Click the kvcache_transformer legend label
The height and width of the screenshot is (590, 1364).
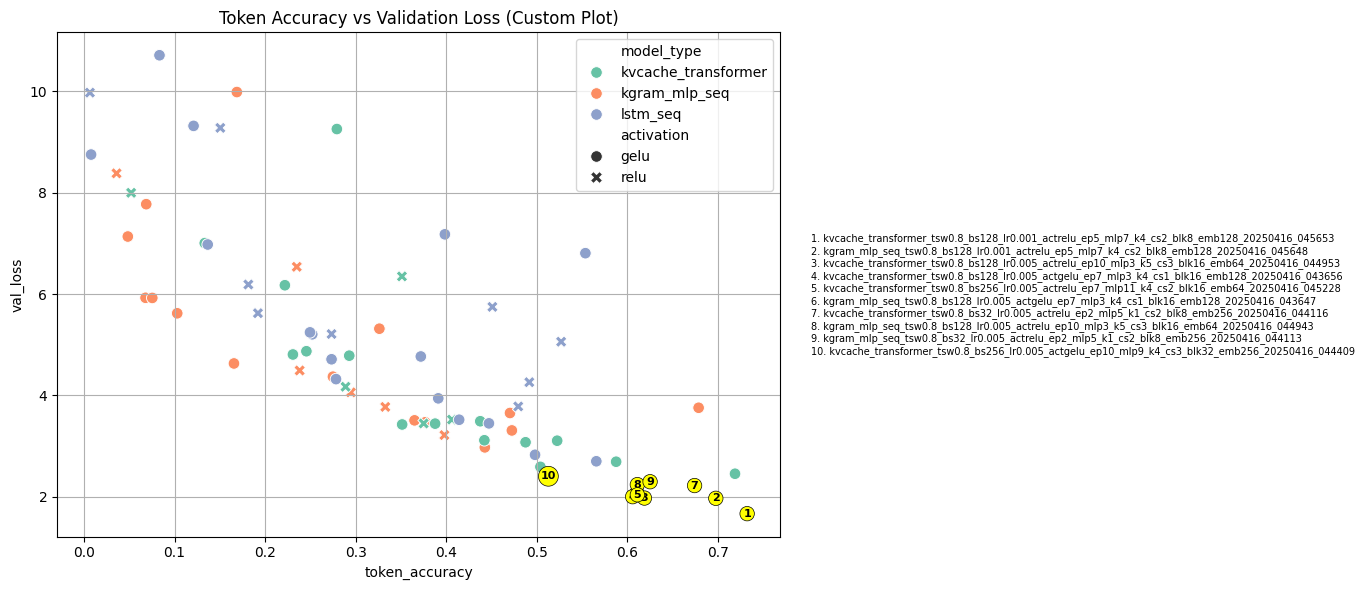click(x=694, y=72)
